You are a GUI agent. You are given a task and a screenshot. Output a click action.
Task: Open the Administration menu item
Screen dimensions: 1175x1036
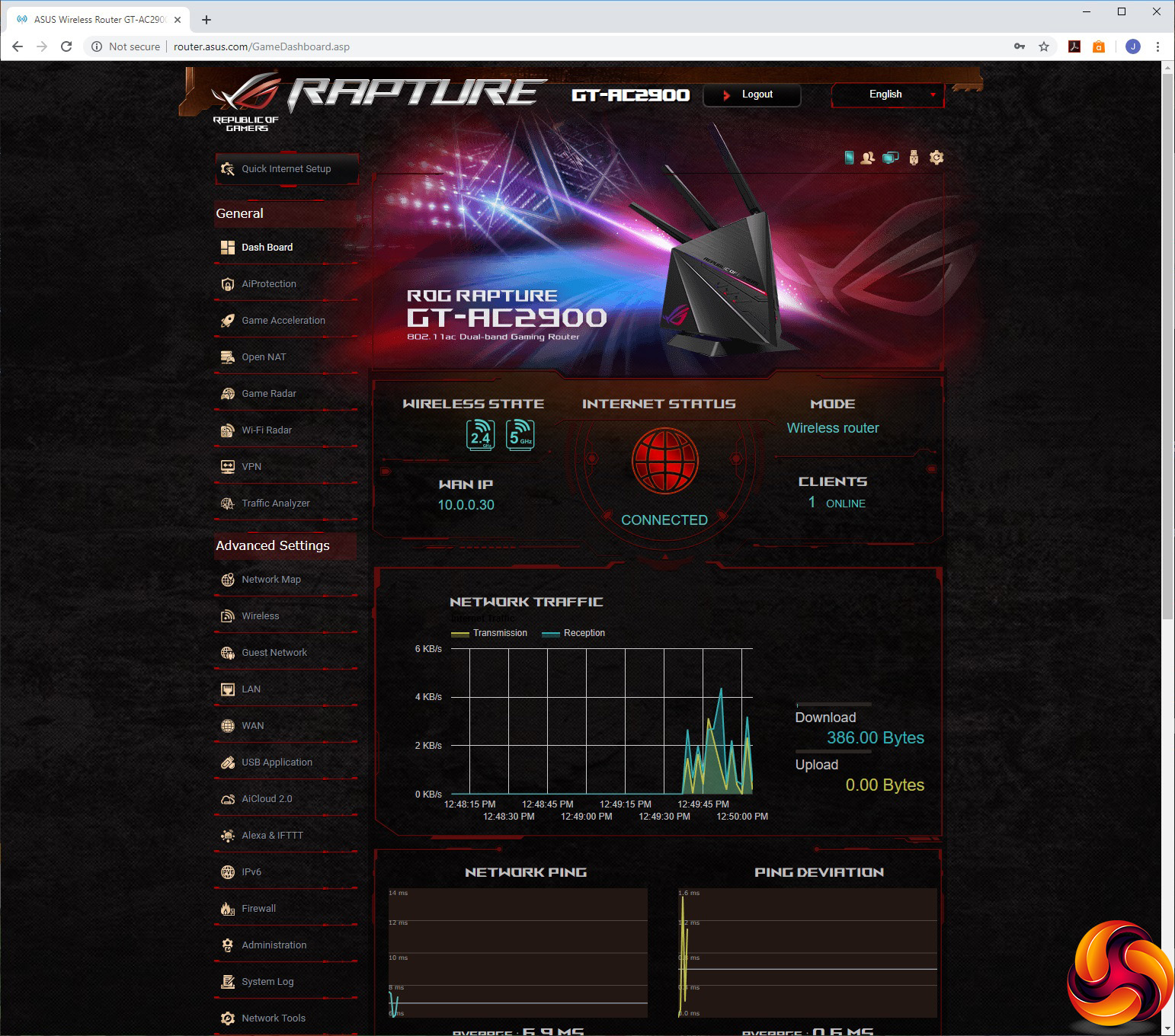tap(286, 945)
